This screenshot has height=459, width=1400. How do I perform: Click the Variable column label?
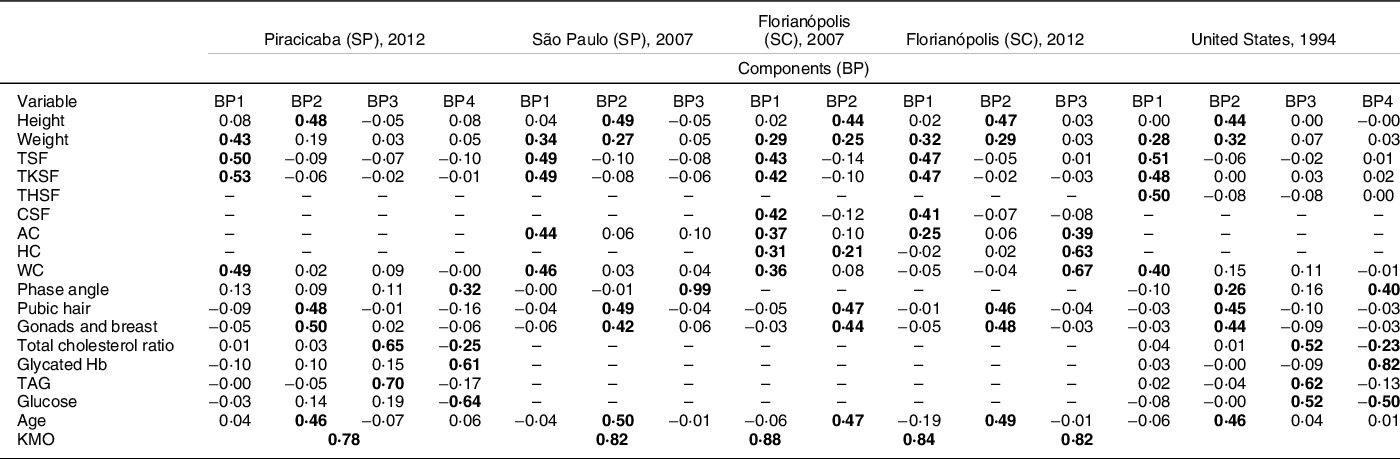(46, 100)
